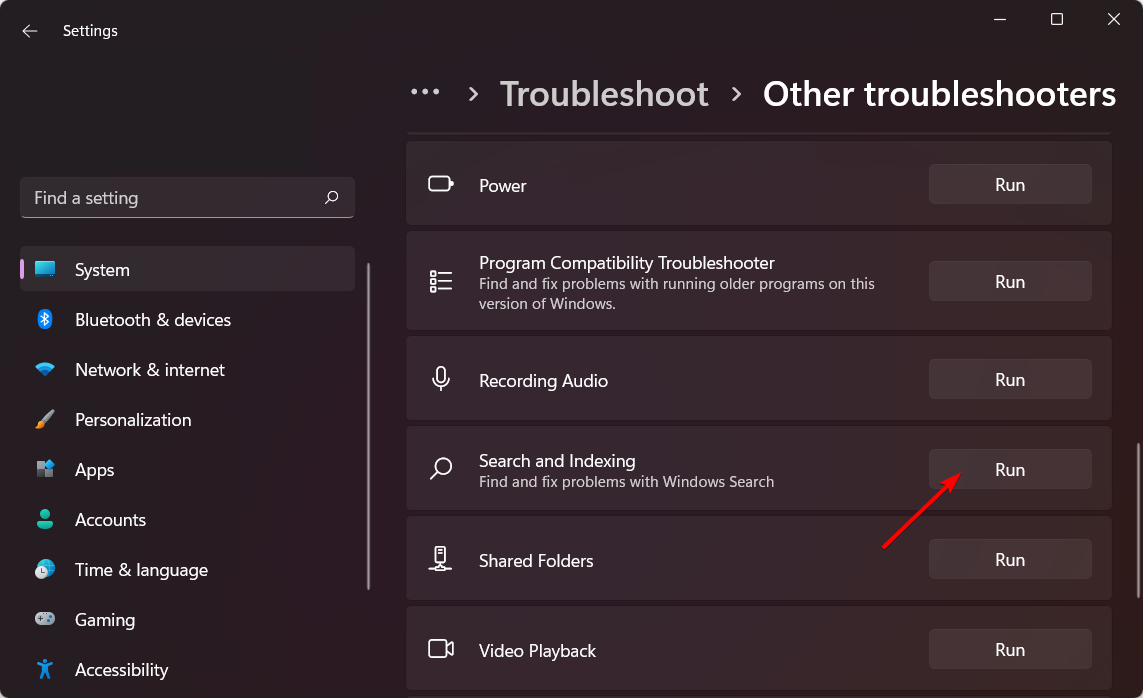Click the search magnifier in Find a setting
Screen dimensions: 1143x698
pos(332,197)
